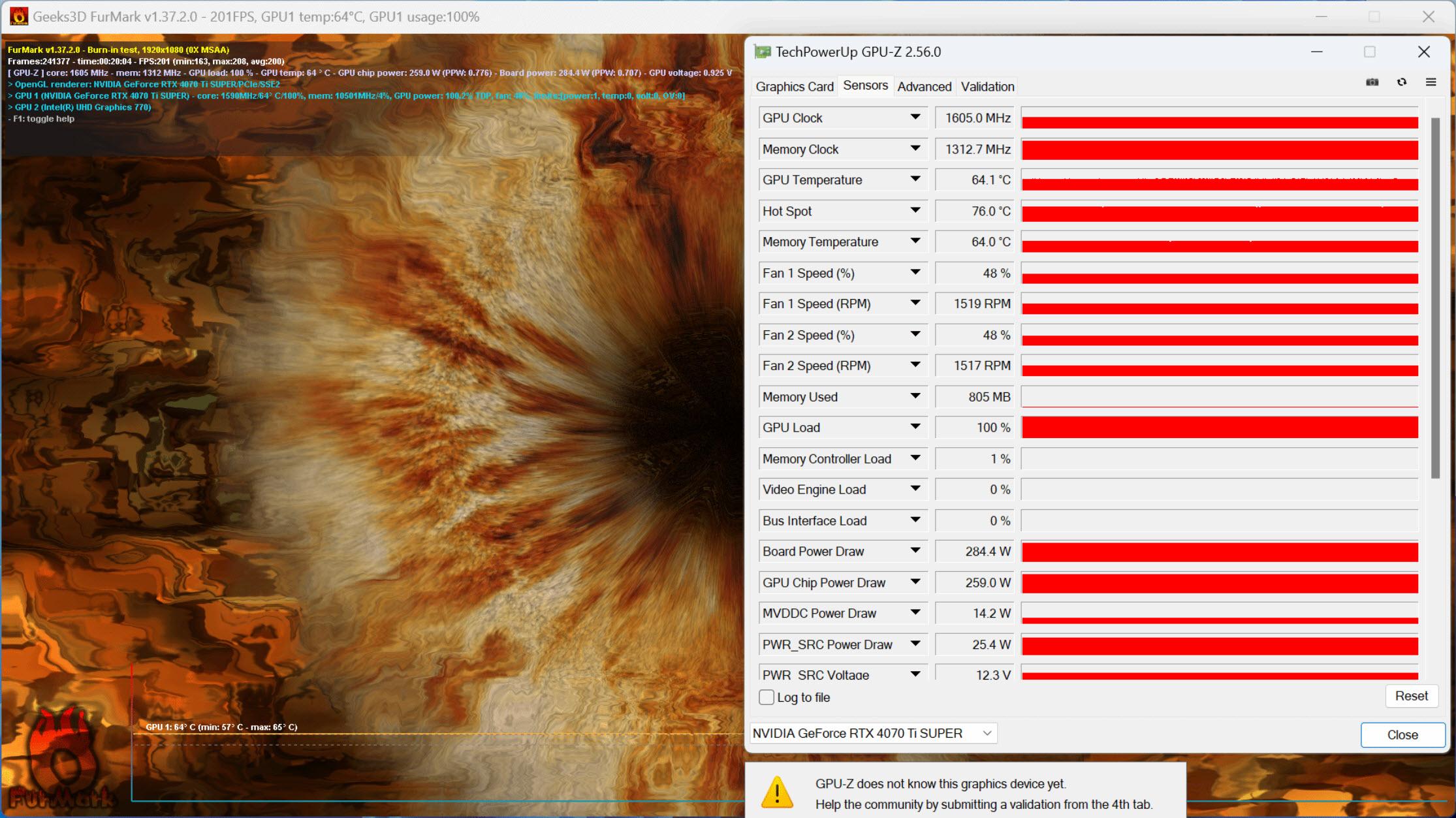Click the GPU-Z taskbar application icon
The width and height of the screenshot is (1456, 818).
[x=761, y=52]
